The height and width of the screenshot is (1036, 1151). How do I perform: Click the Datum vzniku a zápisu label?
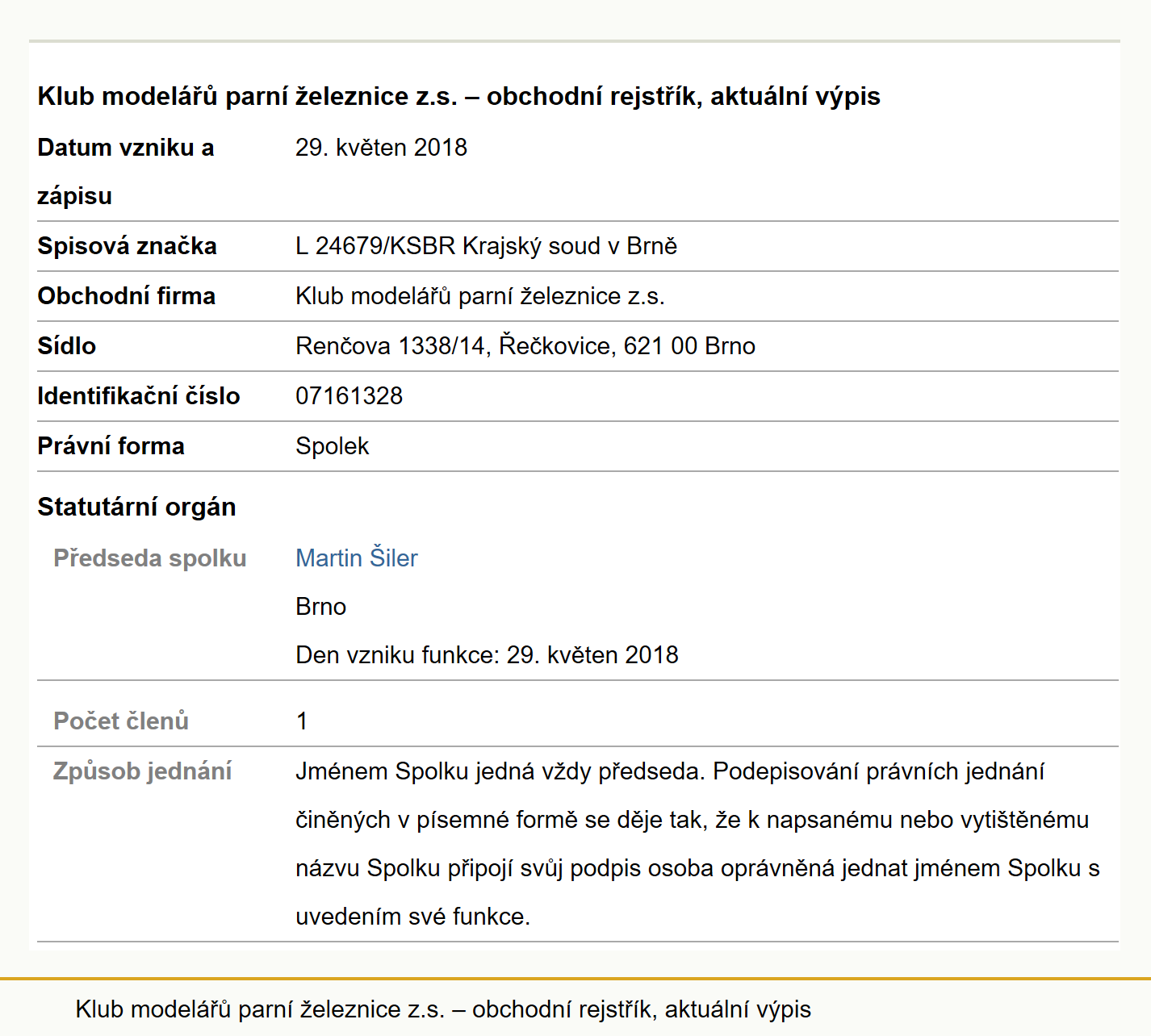126,172
